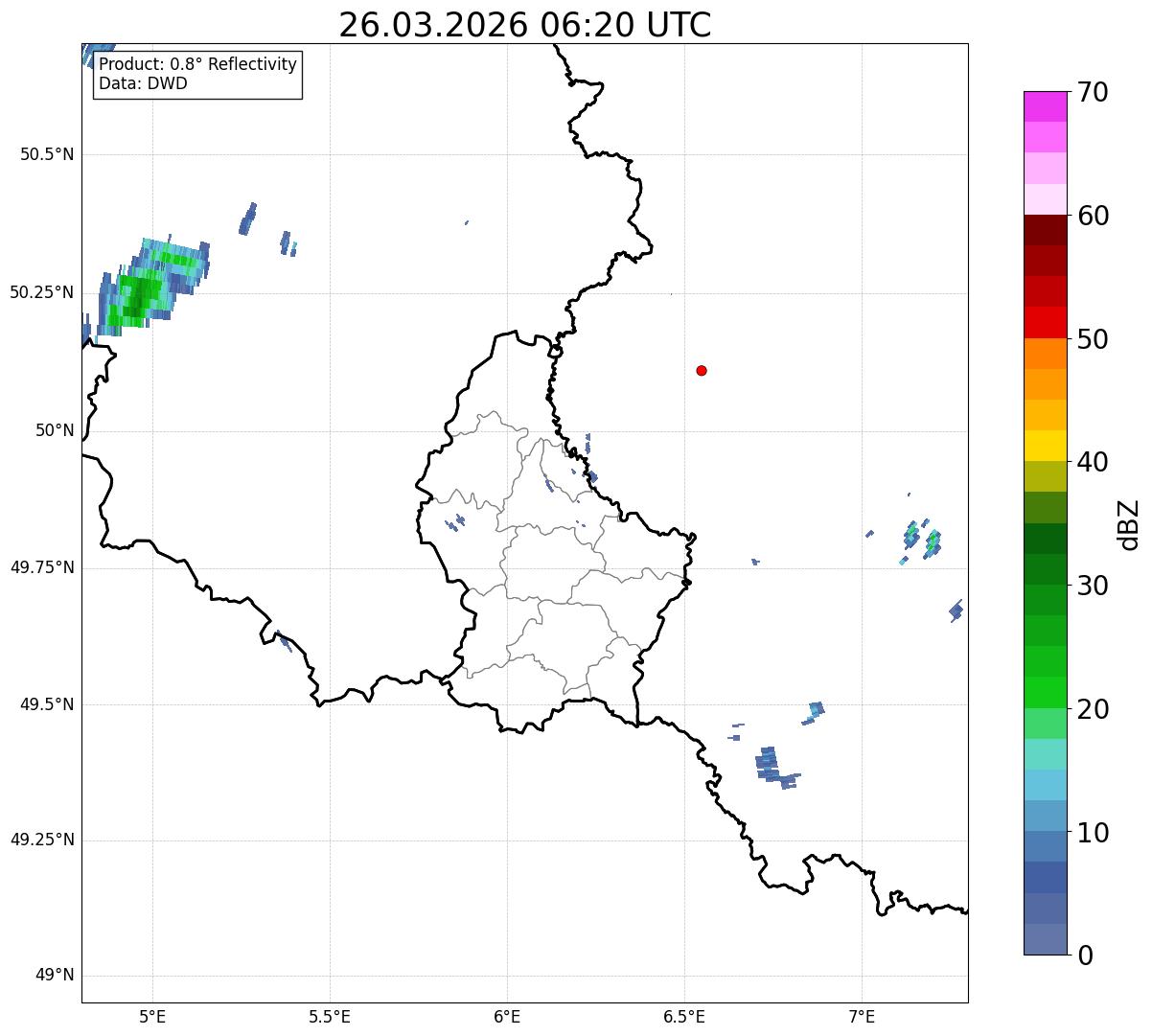The height and width of the screenshot is (1036, 1152).
Task: Click the magenta top colorbar segment
Action: click(x=1046, y=106)
